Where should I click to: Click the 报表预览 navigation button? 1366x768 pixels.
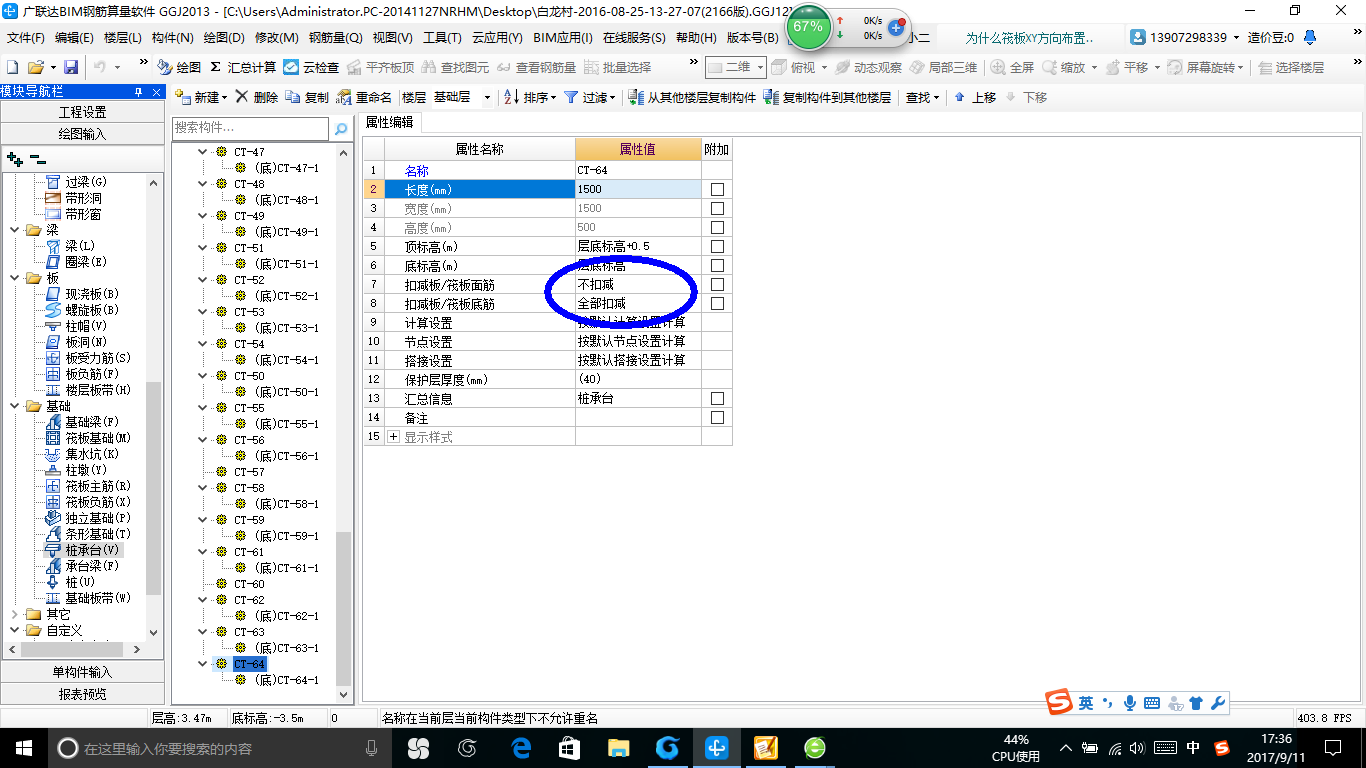(x=82, y=694)
